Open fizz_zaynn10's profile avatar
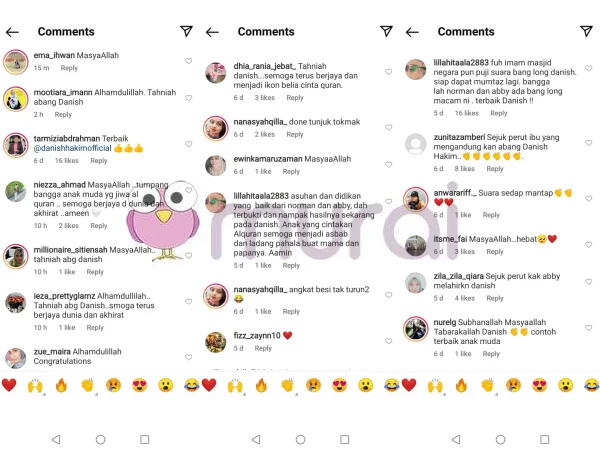The width and height of the screenshot is (600, 450). pos(215,342)
